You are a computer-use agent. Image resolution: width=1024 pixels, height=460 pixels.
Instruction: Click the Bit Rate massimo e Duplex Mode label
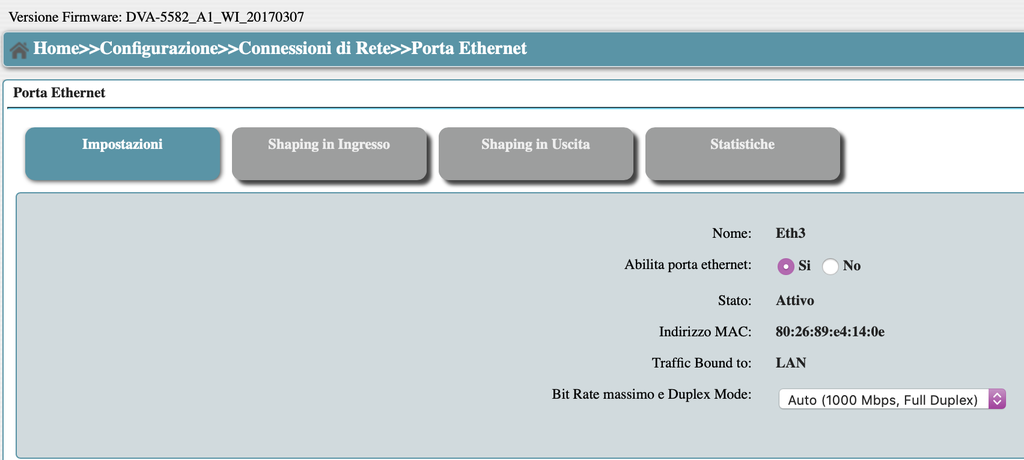(x=652, y=395)
